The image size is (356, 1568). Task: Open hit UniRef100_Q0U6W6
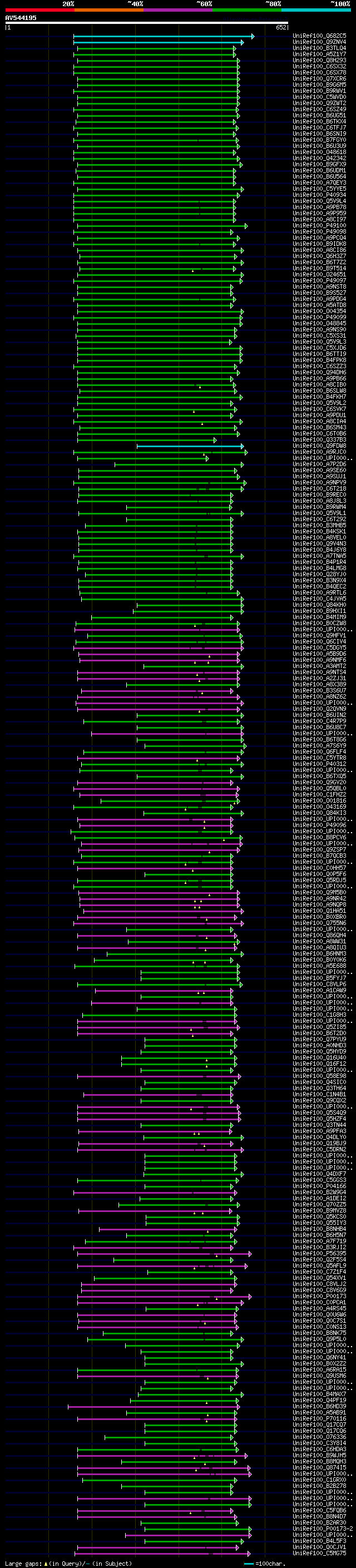click(x=319, y=1314)
